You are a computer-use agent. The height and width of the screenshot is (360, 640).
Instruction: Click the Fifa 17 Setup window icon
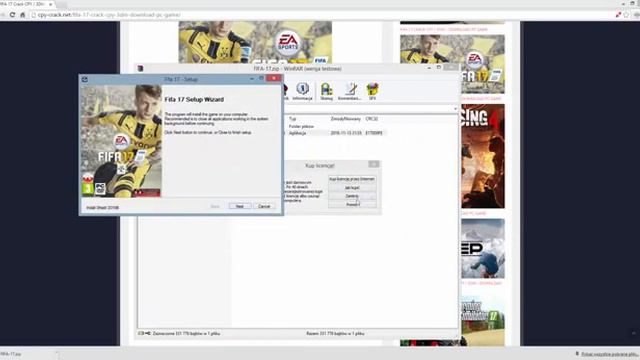point(84,79)
